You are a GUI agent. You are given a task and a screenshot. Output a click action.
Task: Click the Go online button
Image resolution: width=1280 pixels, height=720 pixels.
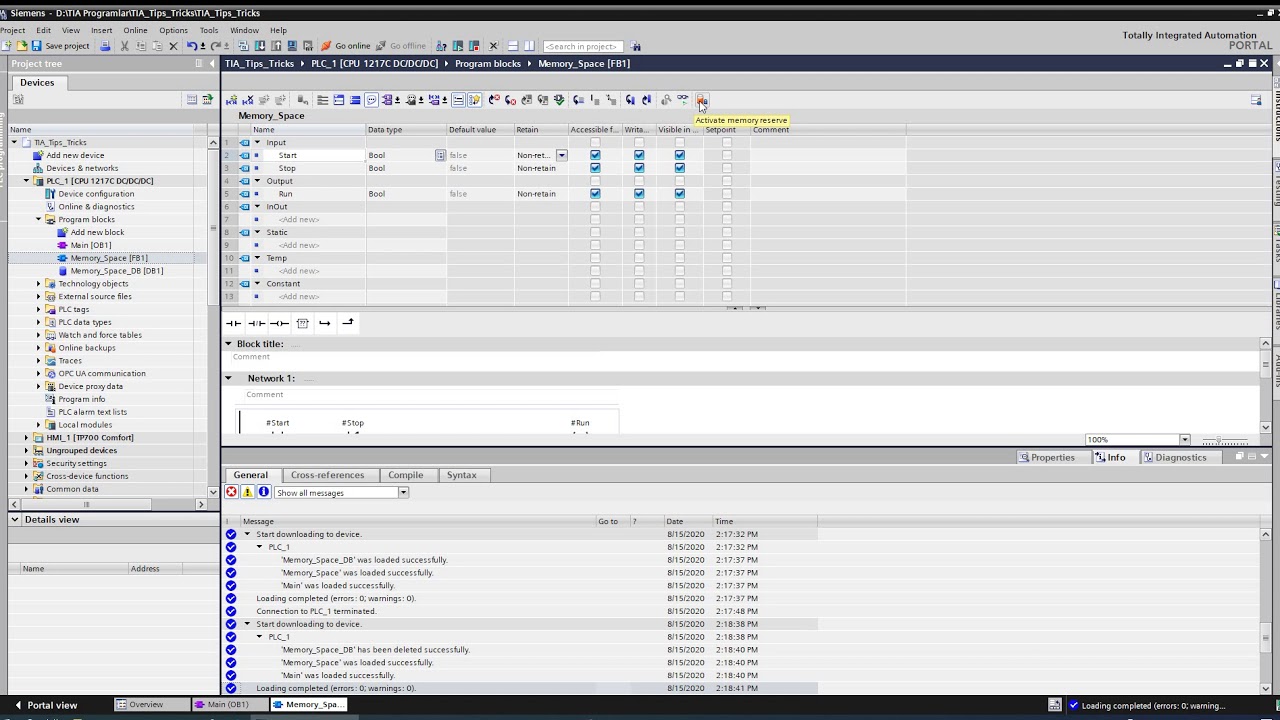(x=345, y=46)
